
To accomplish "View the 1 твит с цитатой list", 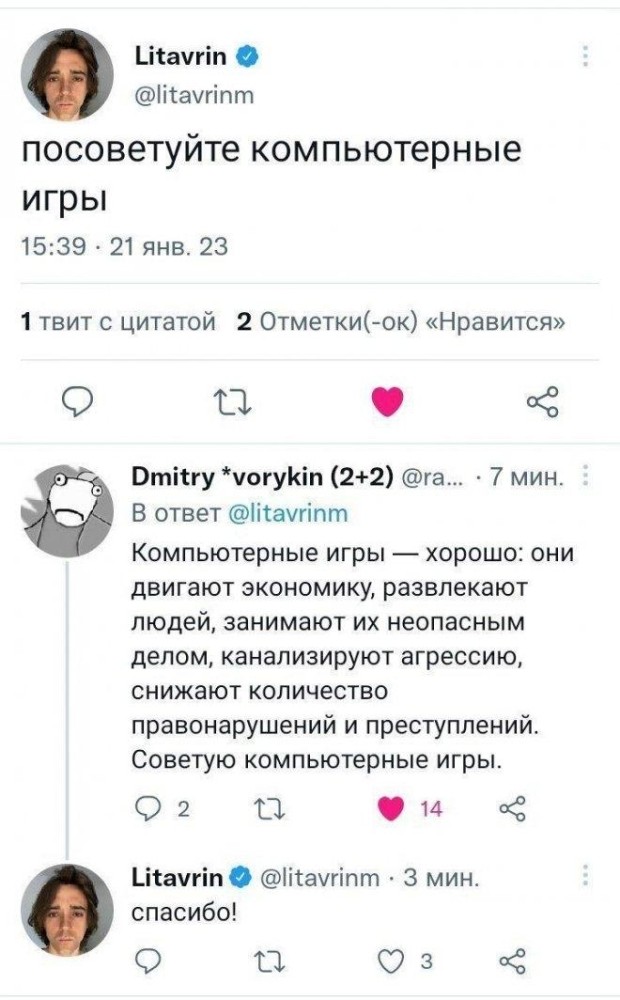I will point(119,322).
